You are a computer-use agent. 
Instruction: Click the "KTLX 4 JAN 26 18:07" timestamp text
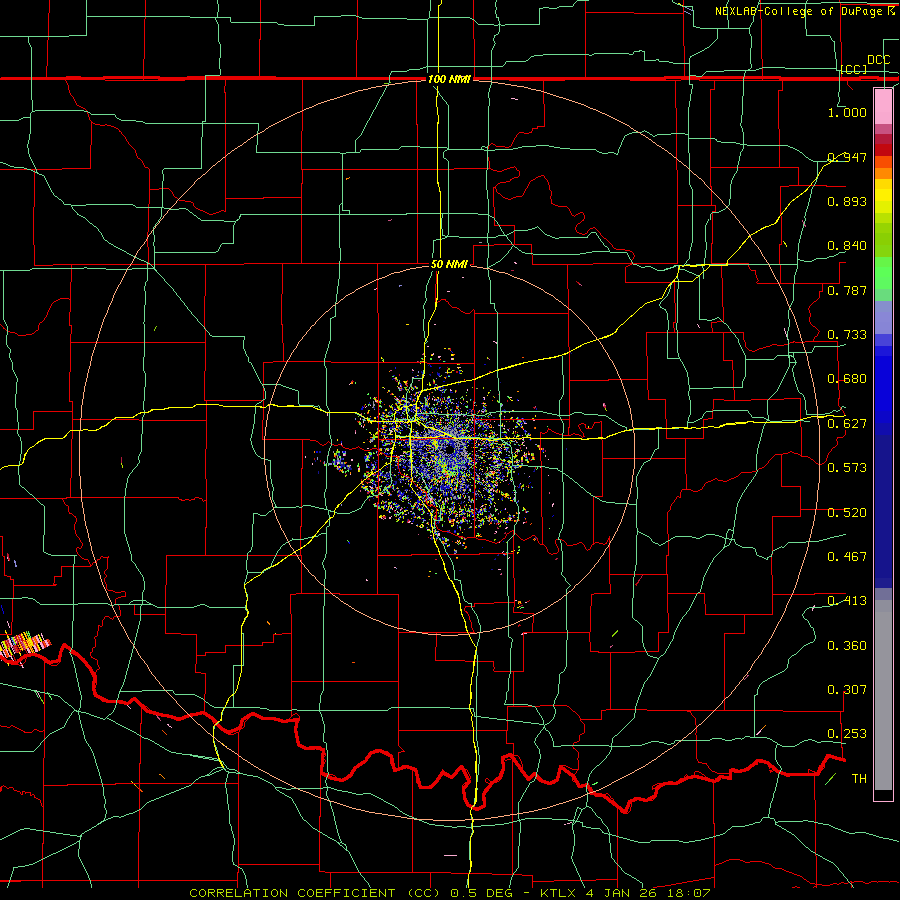coord(626,893)
